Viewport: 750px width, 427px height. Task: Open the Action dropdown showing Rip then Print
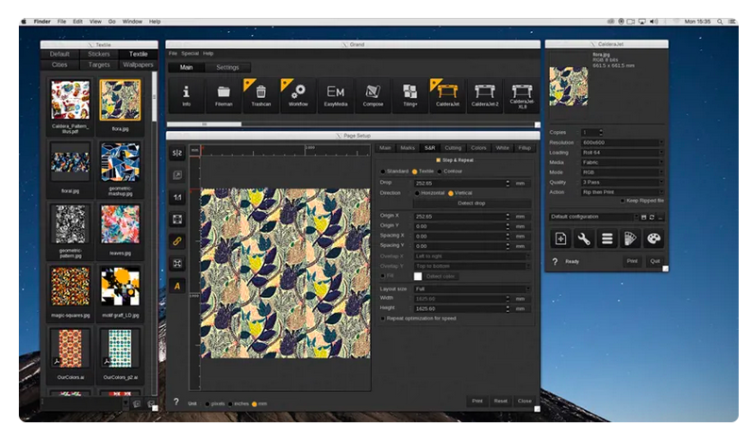click(x=622, y=192)
